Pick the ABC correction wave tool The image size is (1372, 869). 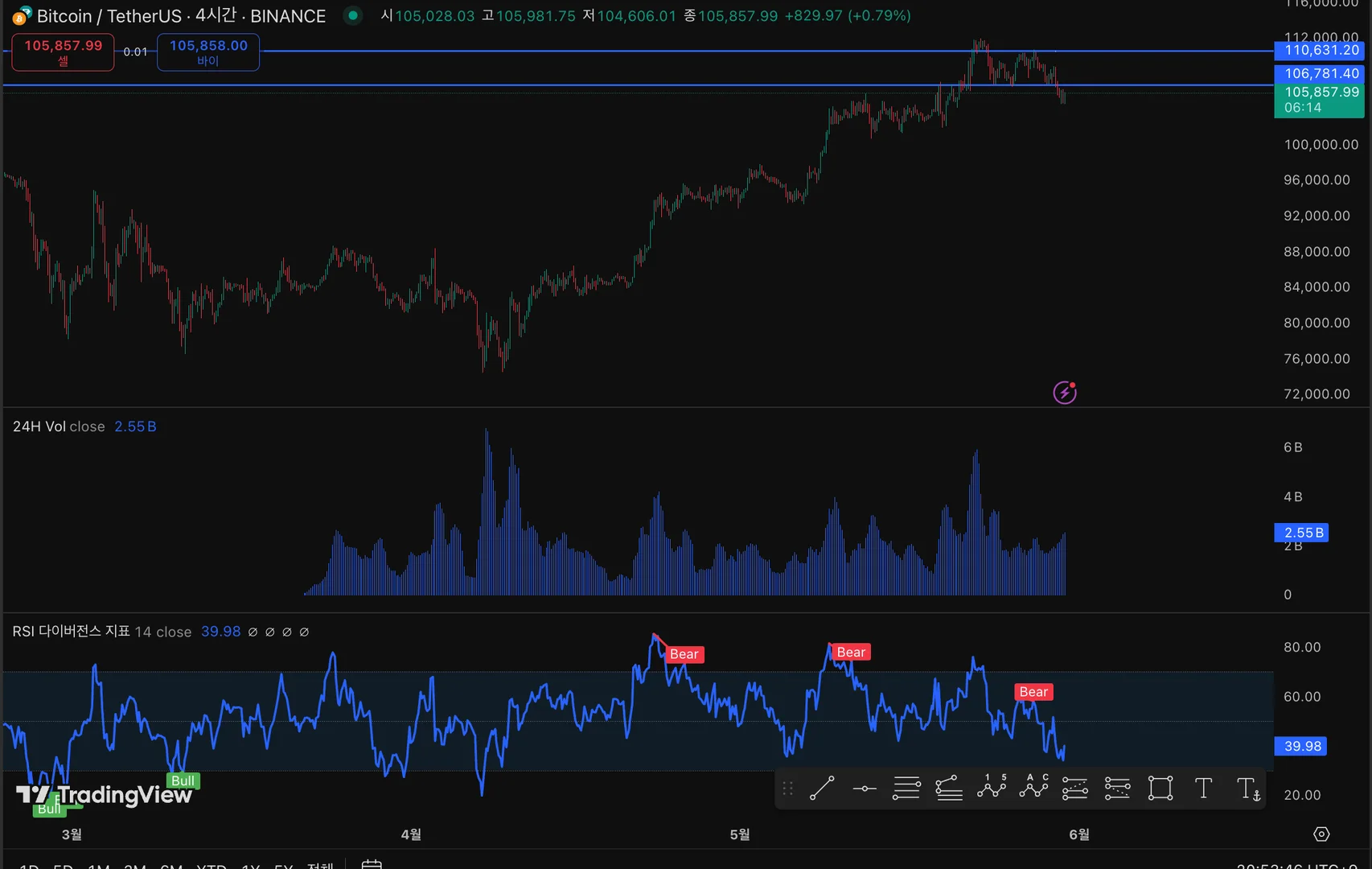1034,787
